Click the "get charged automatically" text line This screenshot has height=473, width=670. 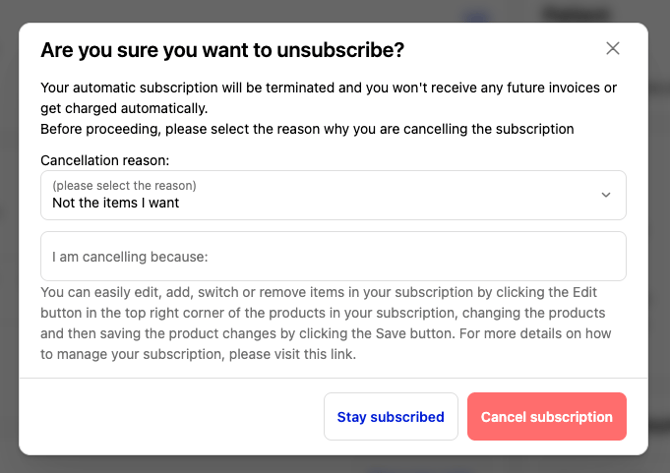[124, 108]
